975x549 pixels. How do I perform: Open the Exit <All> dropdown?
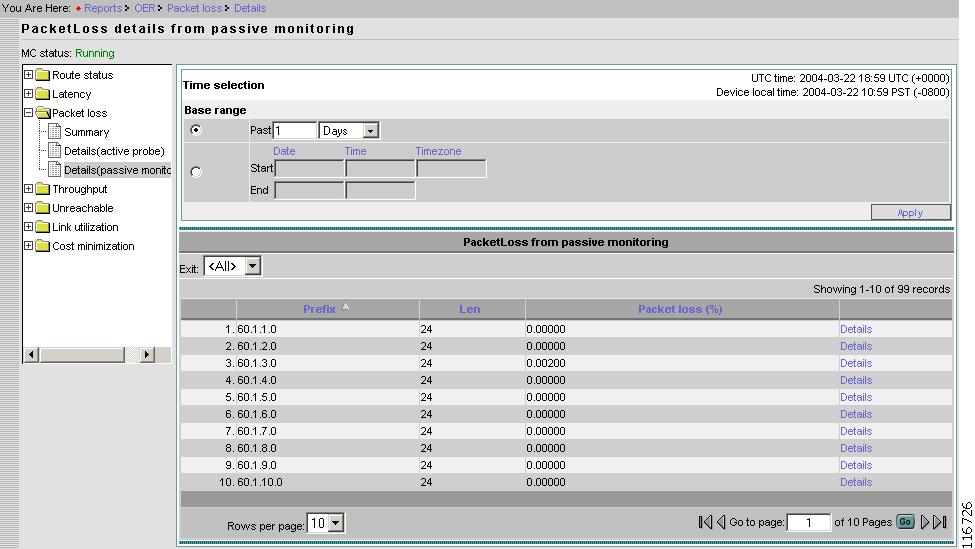click(252, 266)
